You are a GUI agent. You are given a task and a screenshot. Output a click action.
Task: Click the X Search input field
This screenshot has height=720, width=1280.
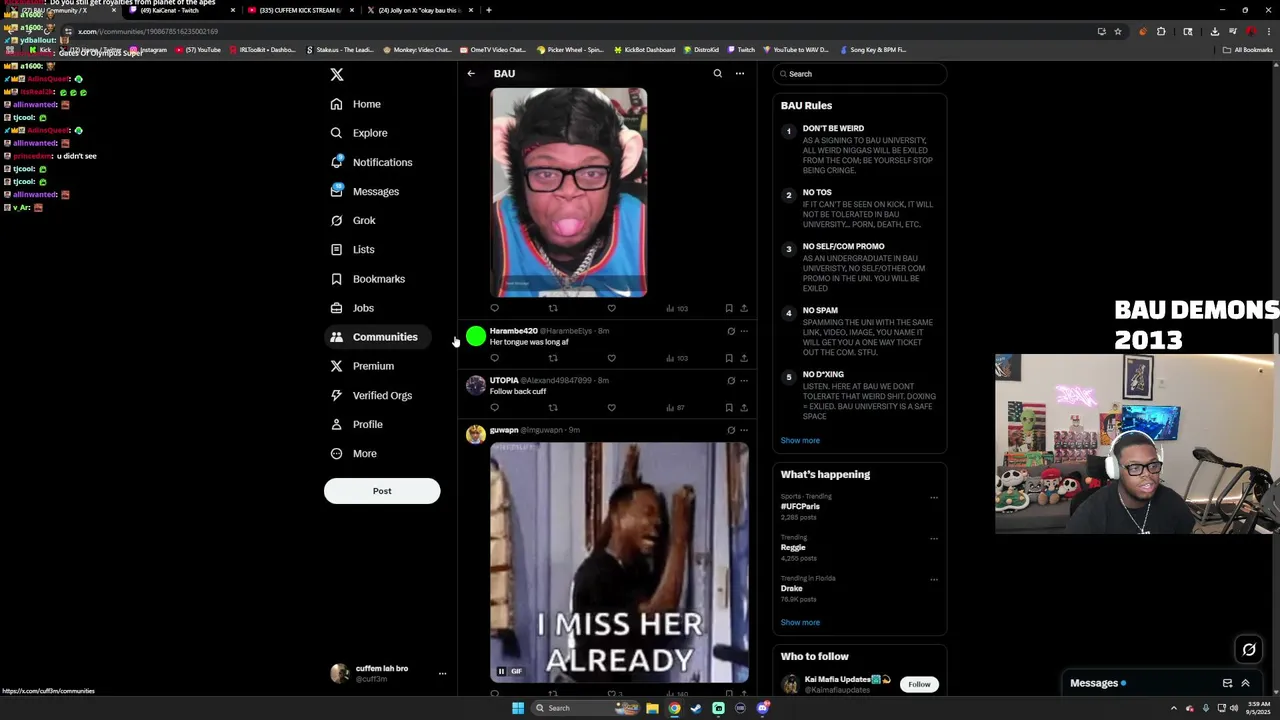pyautogui.click(x=859, y=74)
